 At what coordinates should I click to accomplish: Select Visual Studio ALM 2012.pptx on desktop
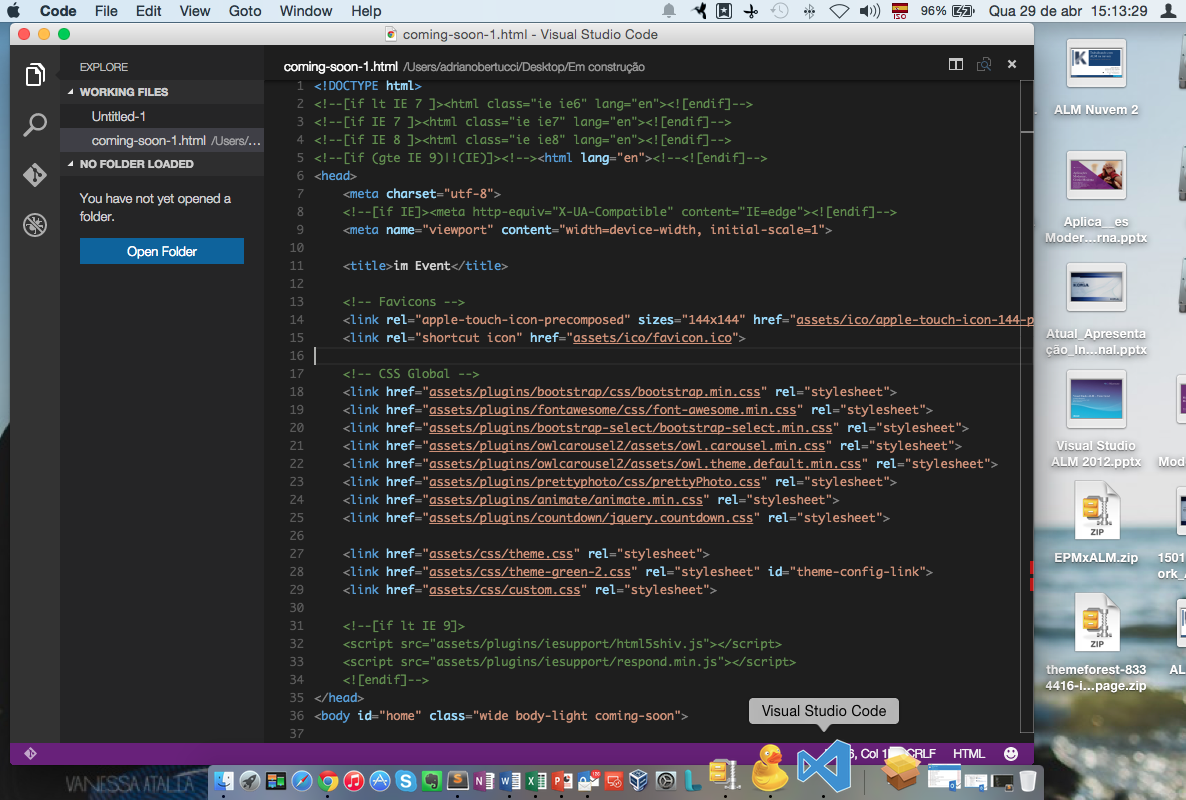pos(1096,420)
